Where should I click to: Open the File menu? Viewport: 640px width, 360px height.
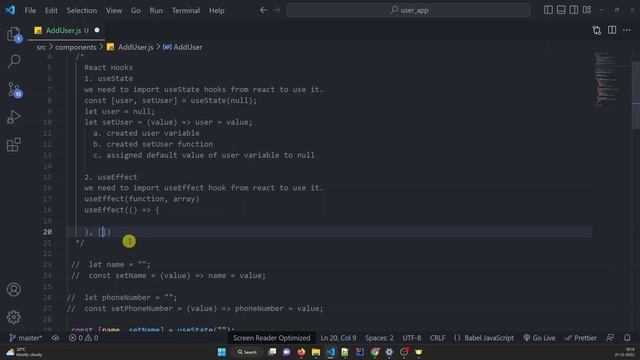30,11
